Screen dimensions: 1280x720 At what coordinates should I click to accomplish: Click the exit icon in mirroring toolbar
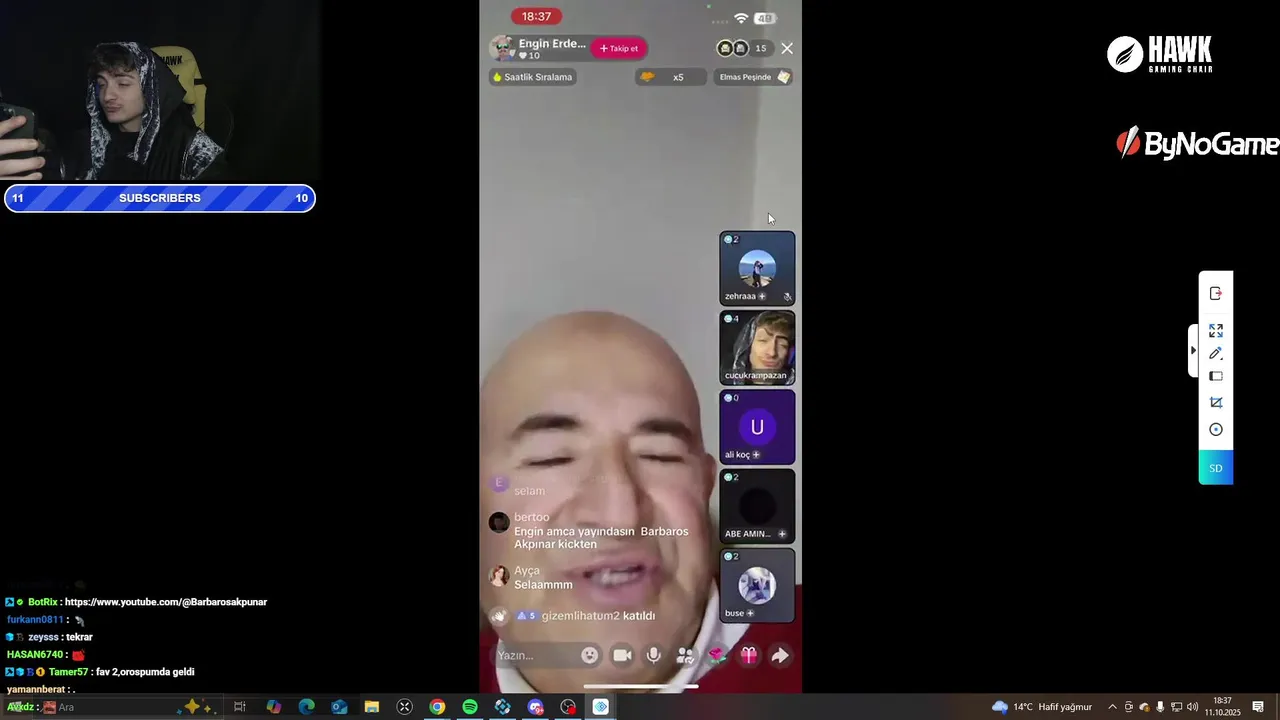[1216, 293]
